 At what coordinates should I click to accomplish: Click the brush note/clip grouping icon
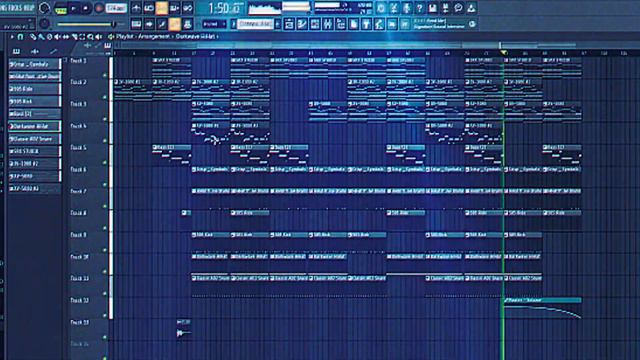pos(162,24)
